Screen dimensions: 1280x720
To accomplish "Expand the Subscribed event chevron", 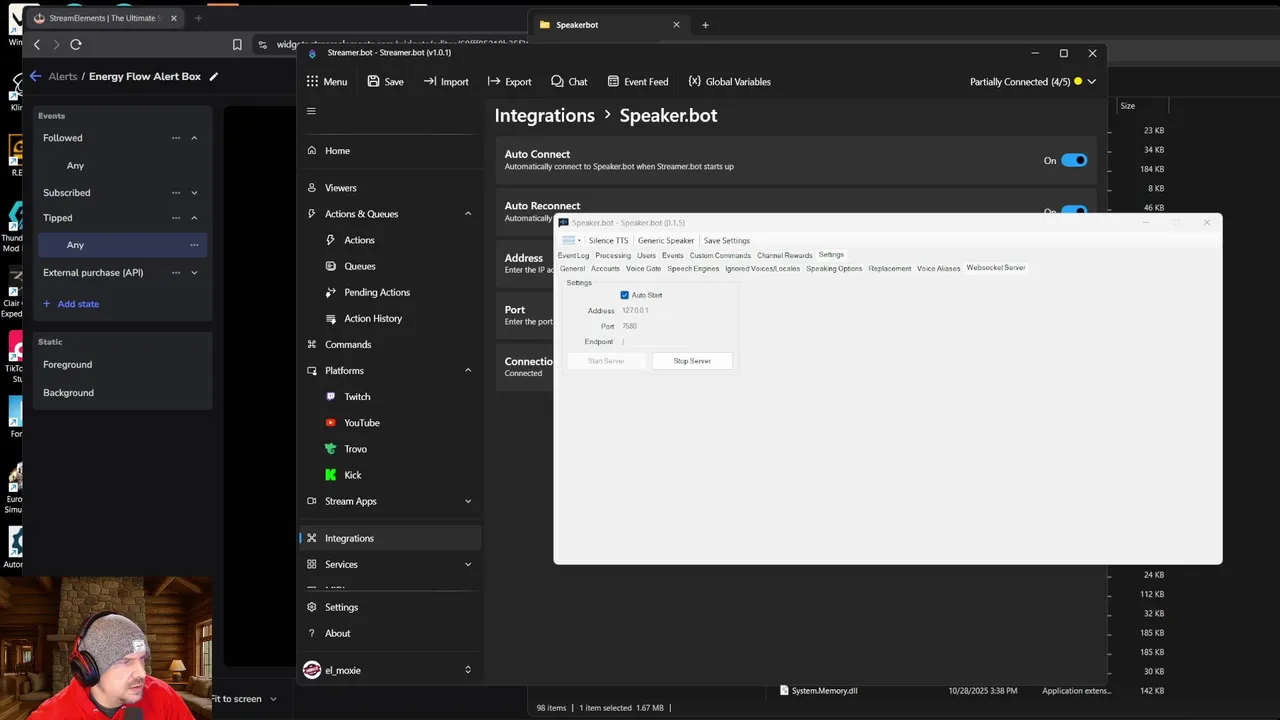I will point(194,193).
